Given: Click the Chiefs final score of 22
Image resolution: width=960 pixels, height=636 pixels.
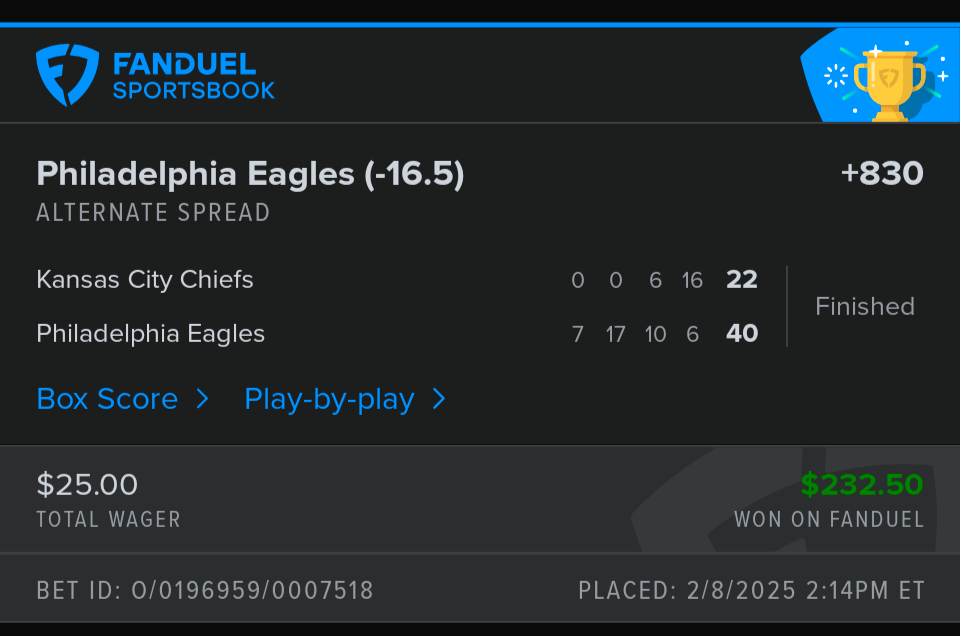Looking at the screenshot, I should click(x=741, y=280).
